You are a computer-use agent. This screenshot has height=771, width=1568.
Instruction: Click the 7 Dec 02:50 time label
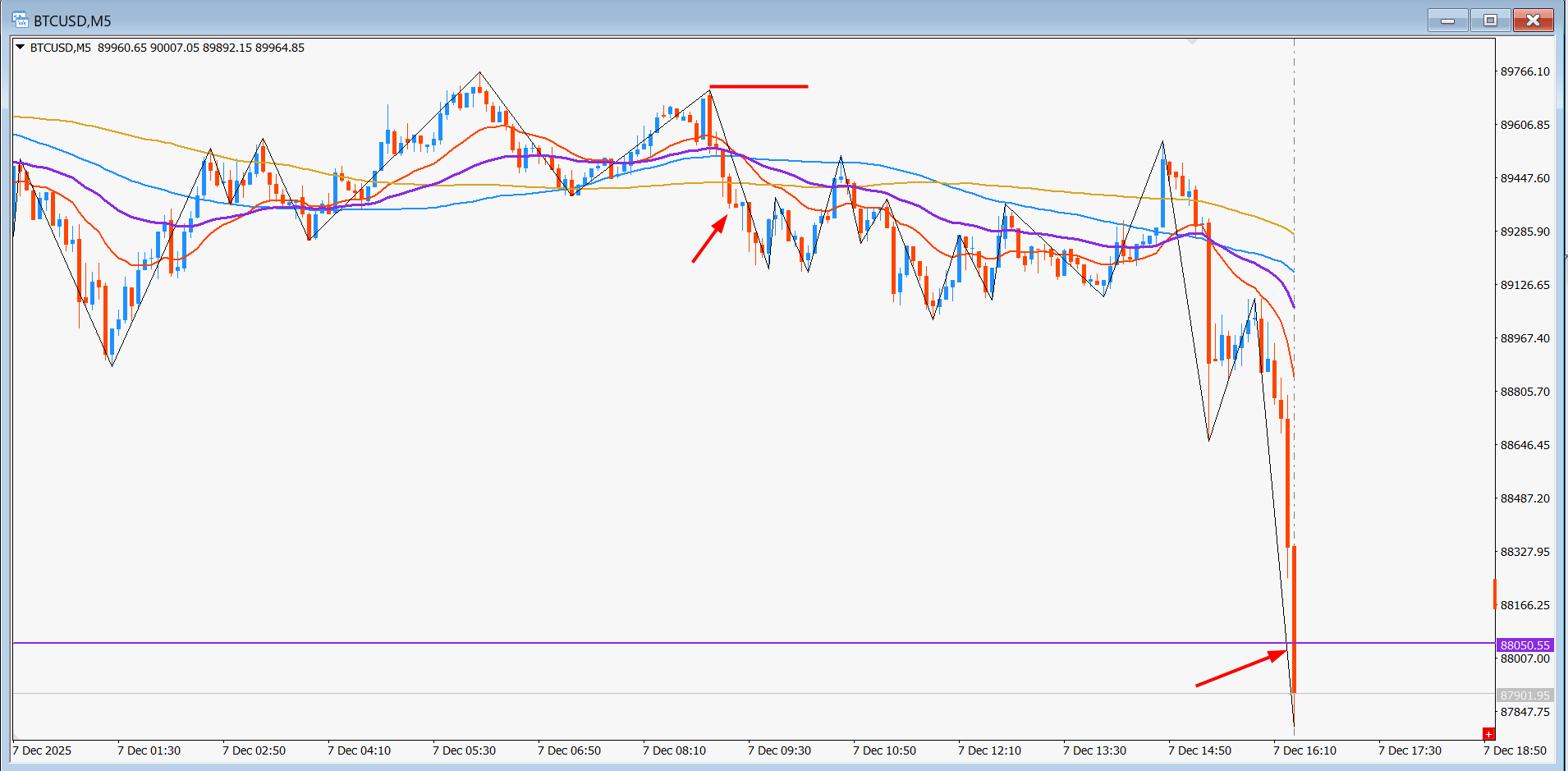[x=254, y=750]
